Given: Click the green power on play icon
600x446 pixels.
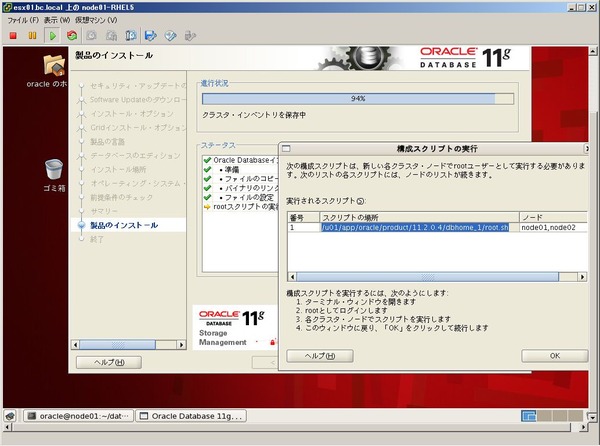Looking at the screenshot, I should [x=52, y=36].
